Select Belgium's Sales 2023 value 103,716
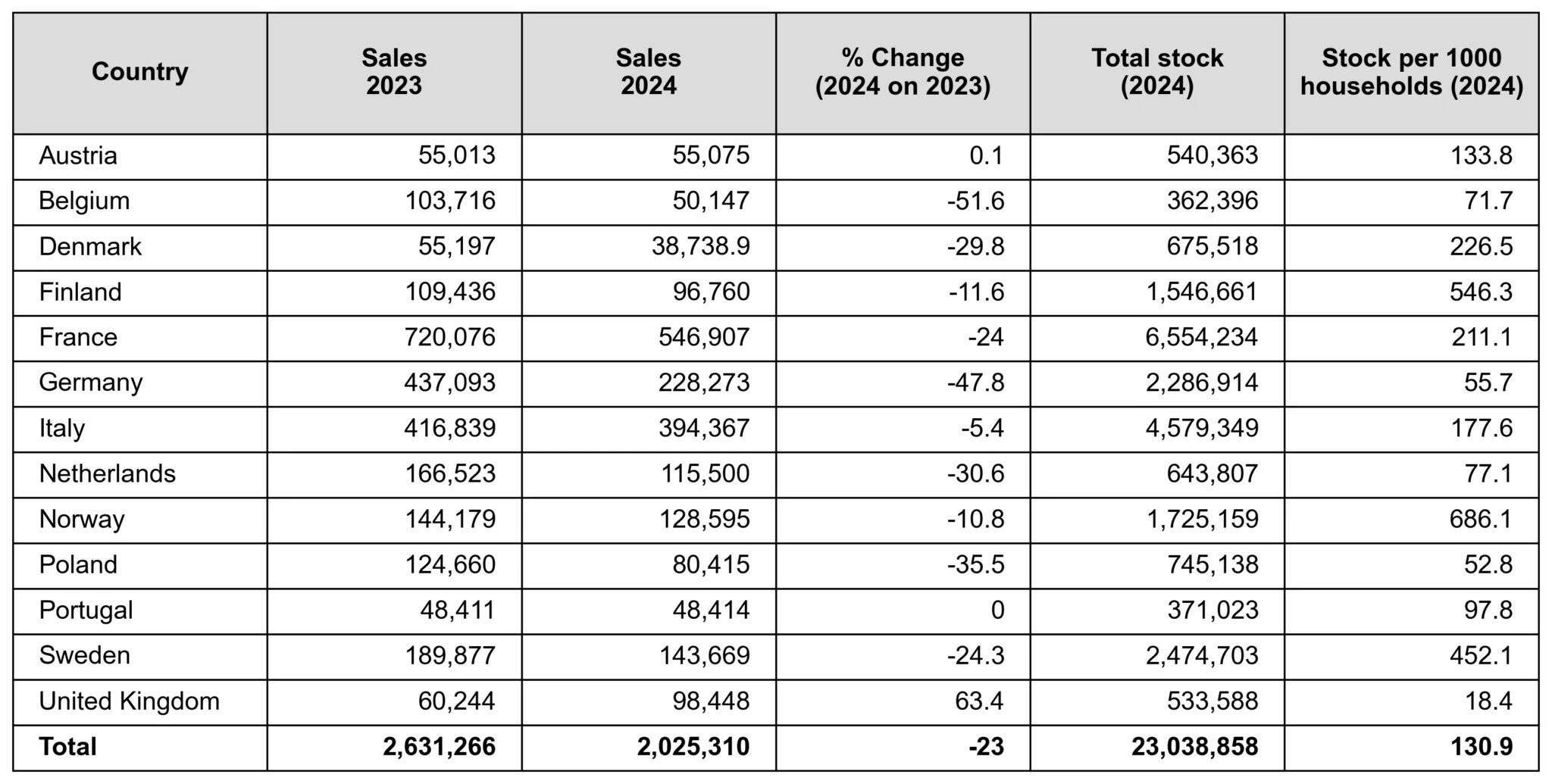1552x784 pixels. (x=450, y=201)
